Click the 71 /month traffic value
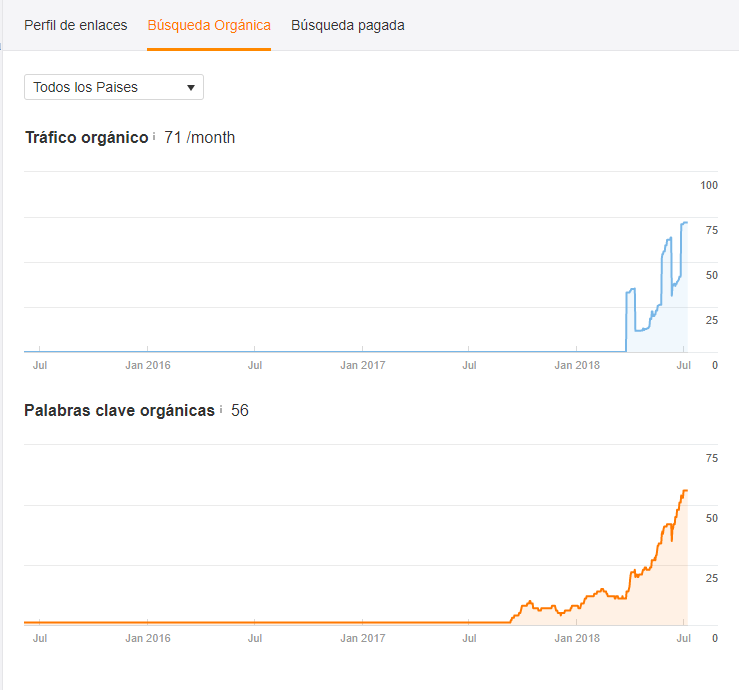739x690 pixels. coord(200,138)
